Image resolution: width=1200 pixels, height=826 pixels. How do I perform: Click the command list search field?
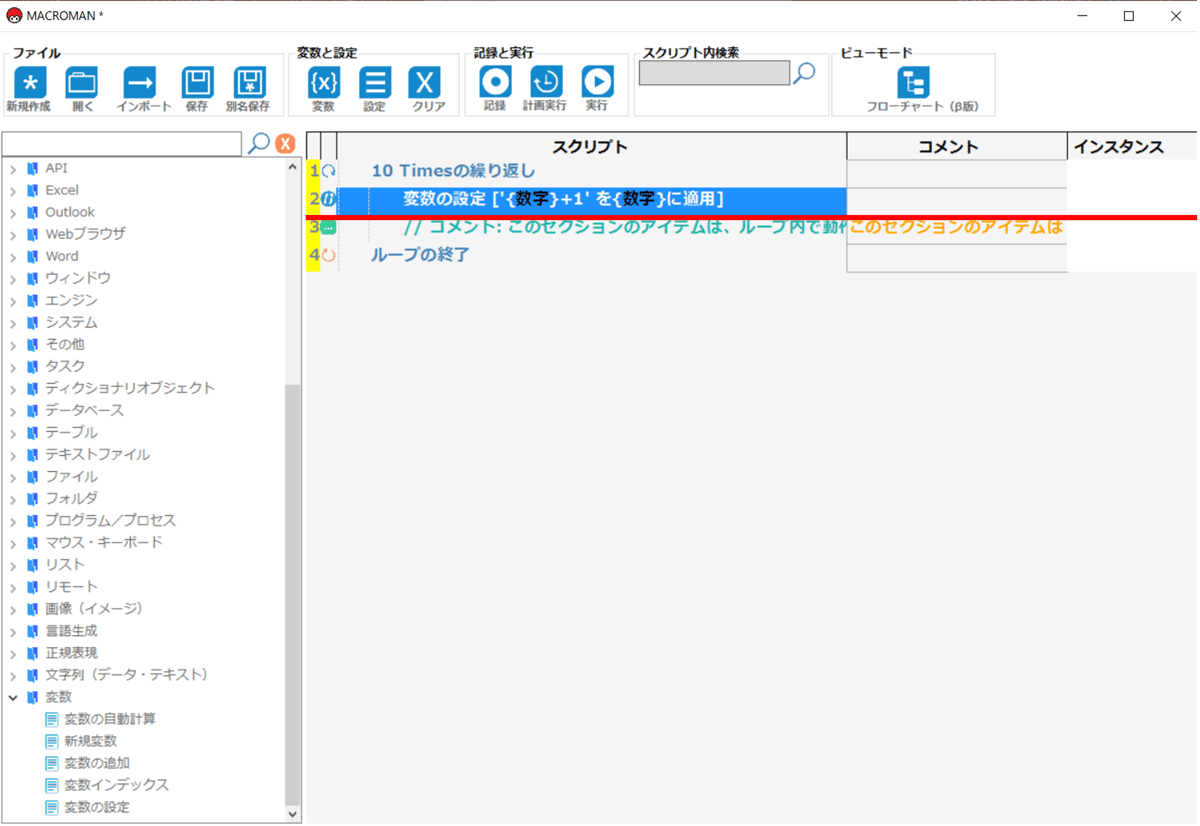coord(122,143)
